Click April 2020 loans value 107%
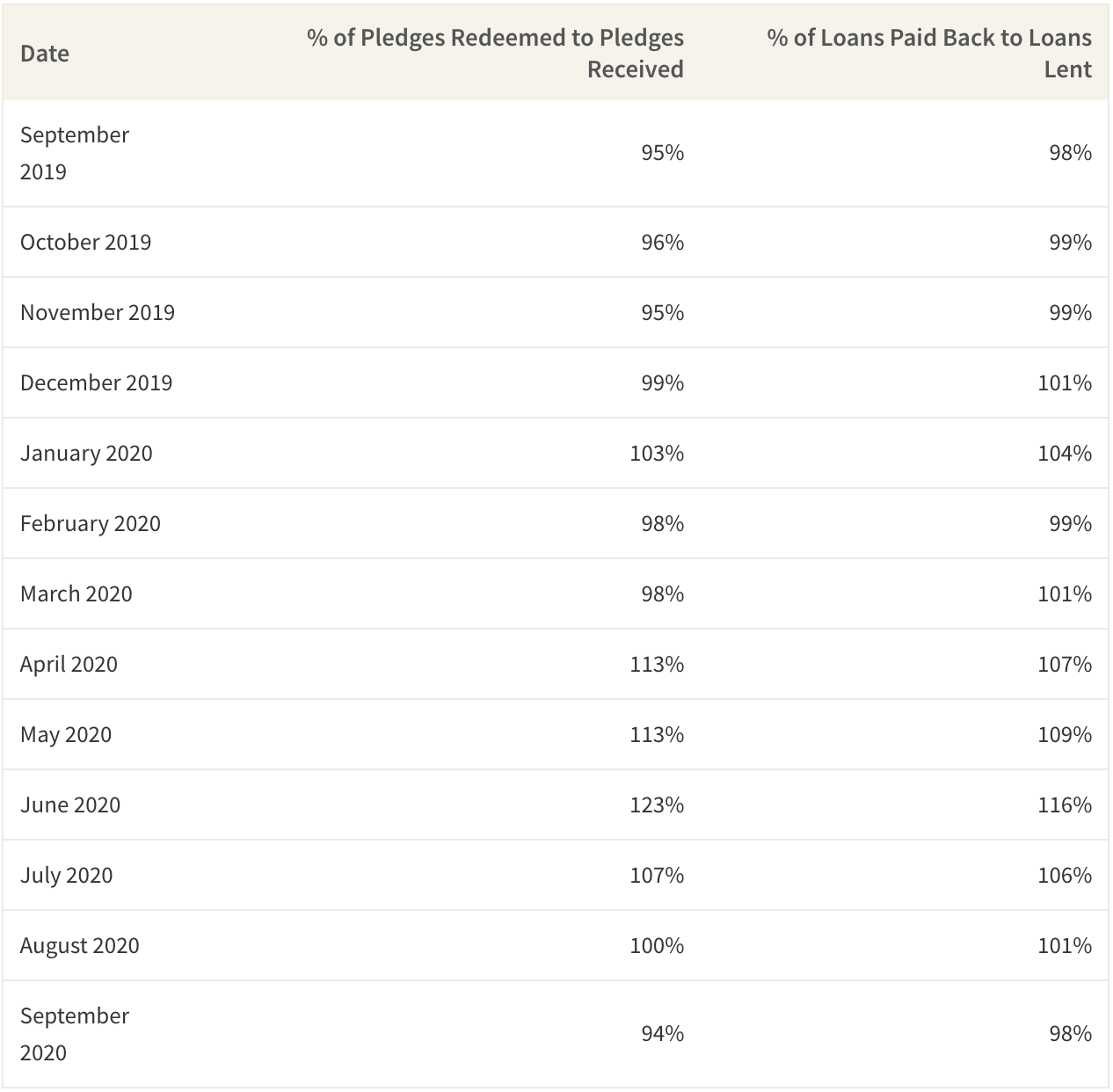 1064,664
